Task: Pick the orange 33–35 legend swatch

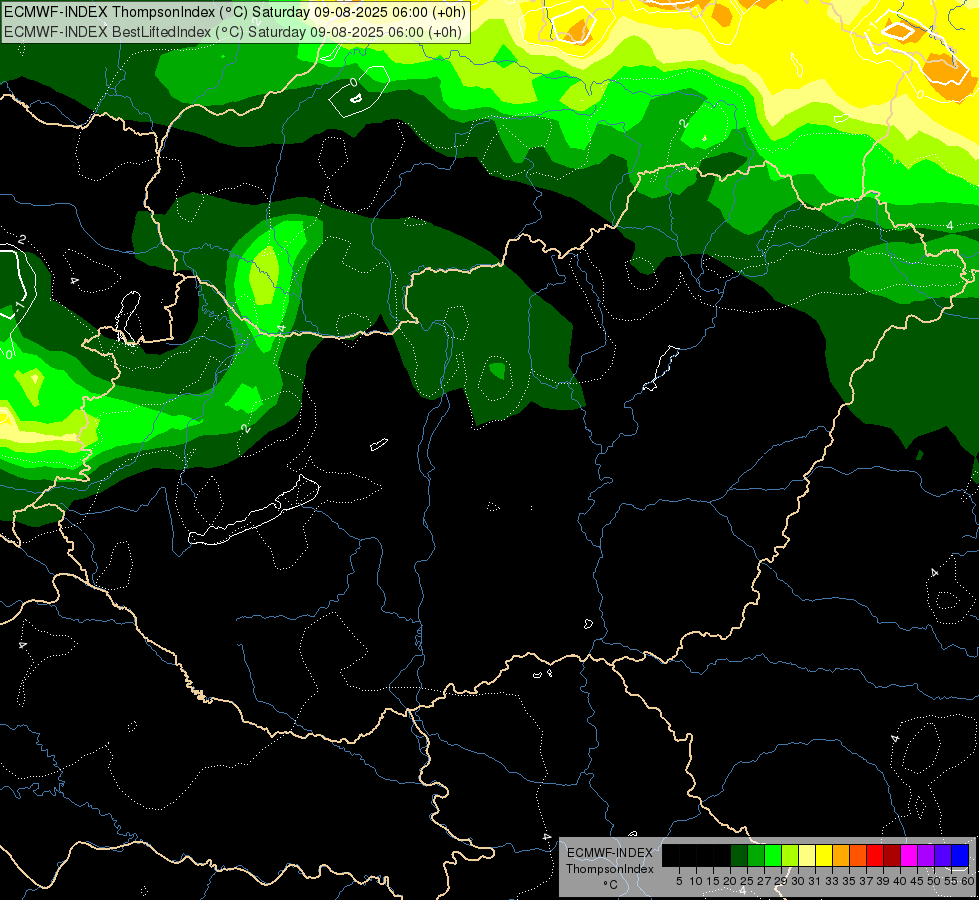Action: [x=841, y=855]
